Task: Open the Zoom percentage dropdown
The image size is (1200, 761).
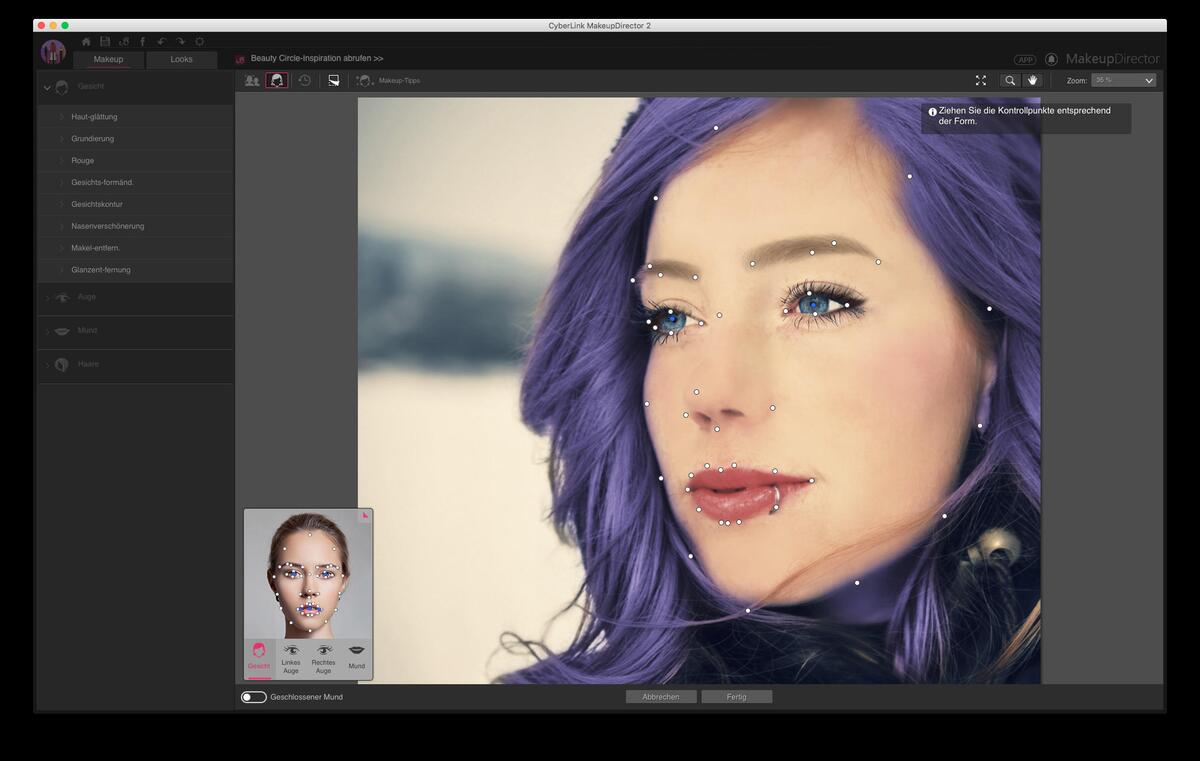Action: 1124,80
